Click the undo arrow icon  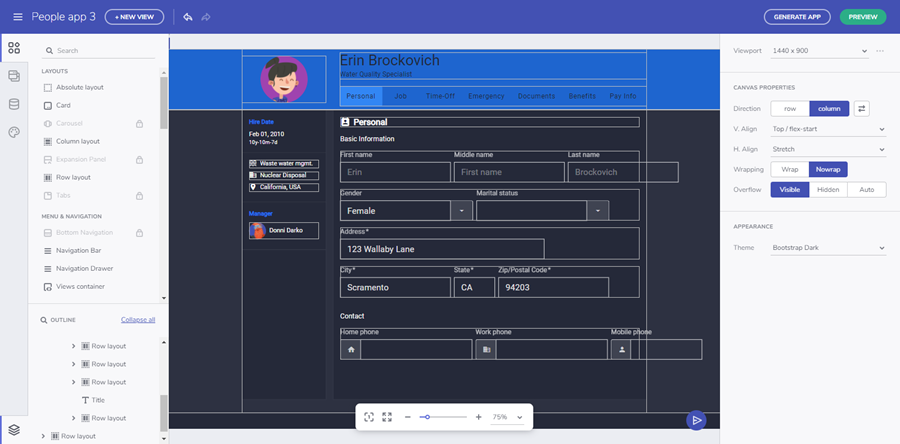click(187, 17)
